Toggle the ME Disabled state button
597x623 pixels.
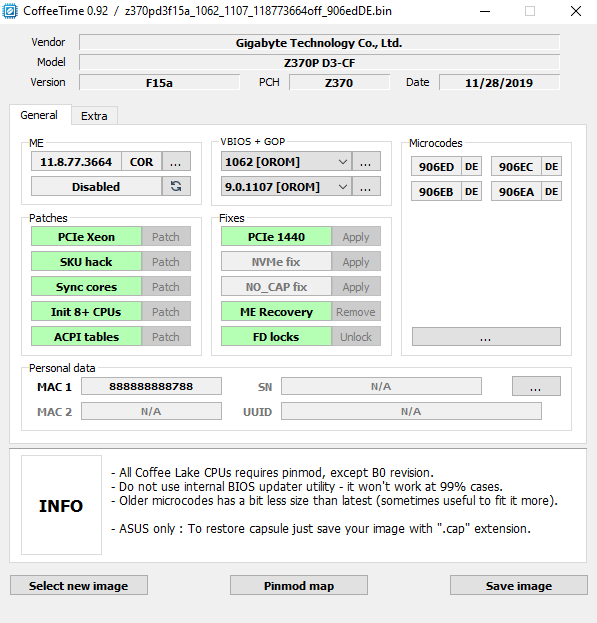97,186
